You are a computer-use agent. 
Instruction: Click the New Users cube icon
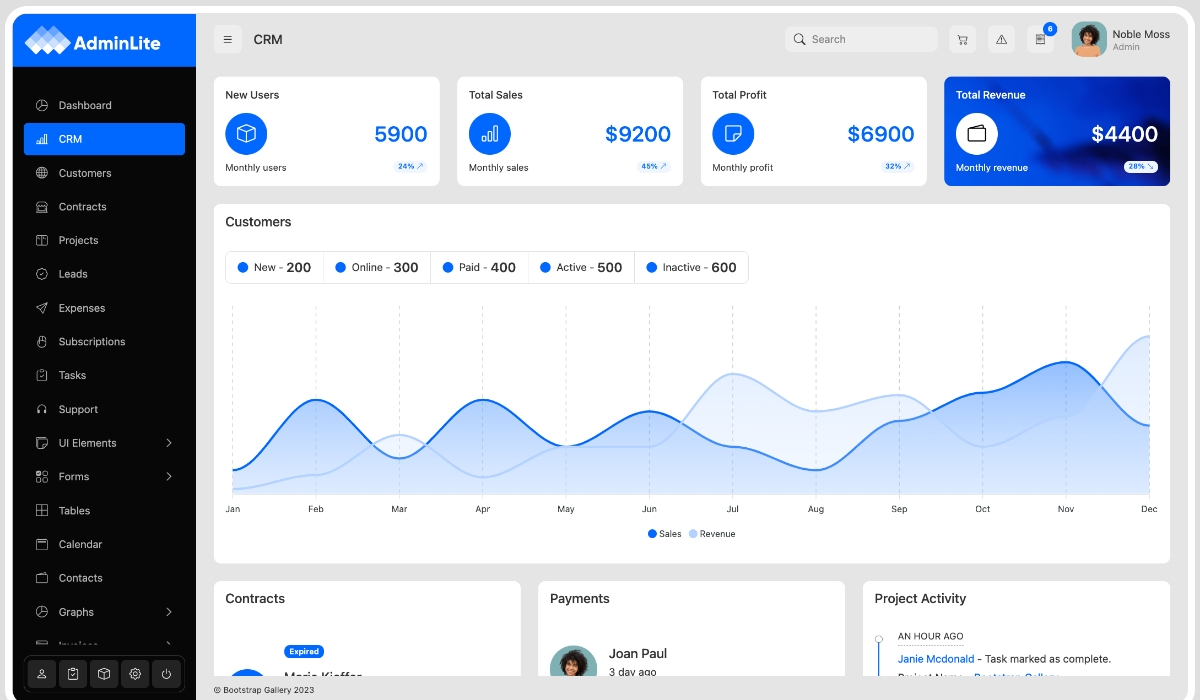246,134
